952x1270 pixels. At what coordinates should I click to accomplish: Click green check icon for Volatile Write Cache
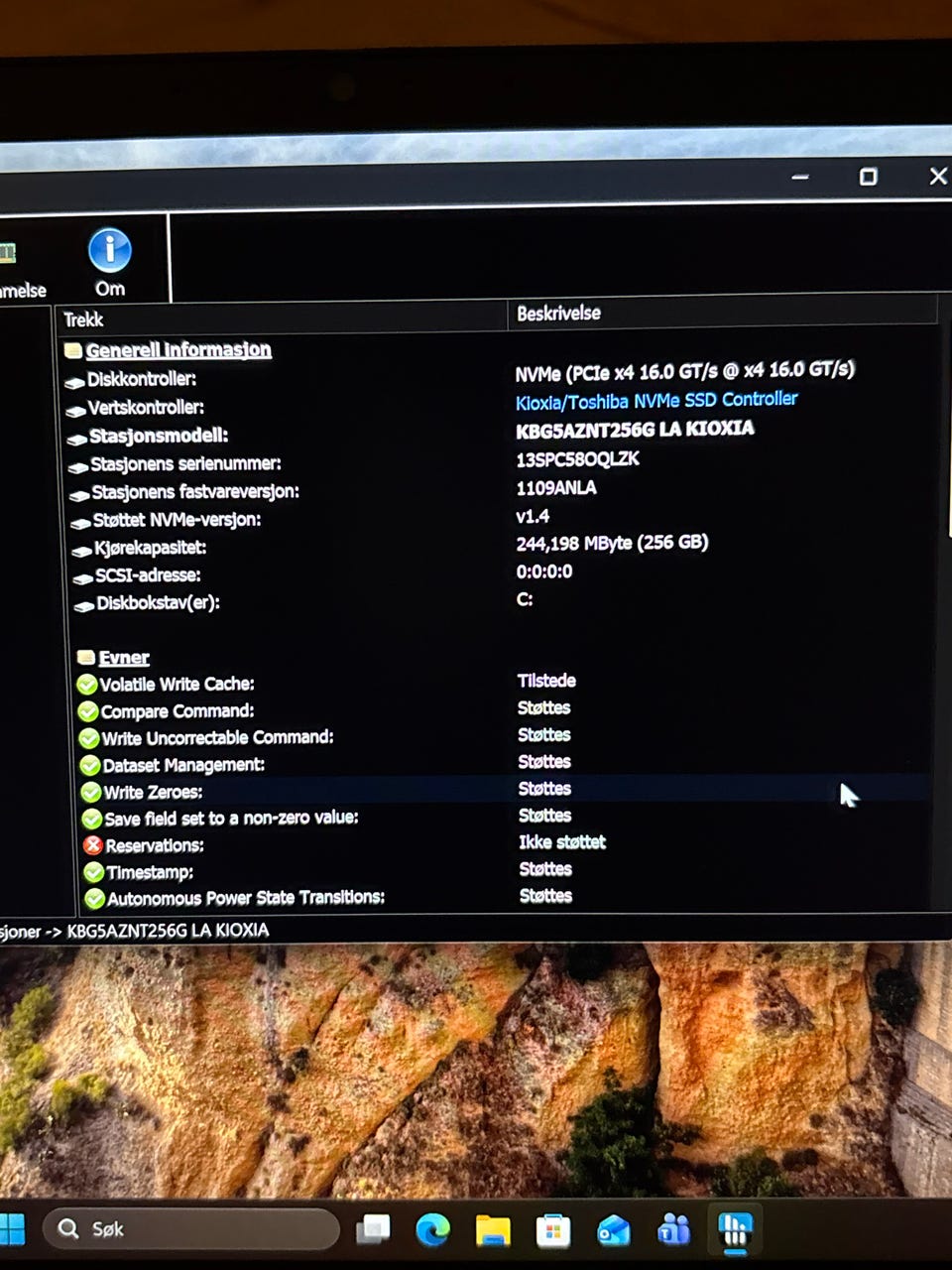click(87, 685)
